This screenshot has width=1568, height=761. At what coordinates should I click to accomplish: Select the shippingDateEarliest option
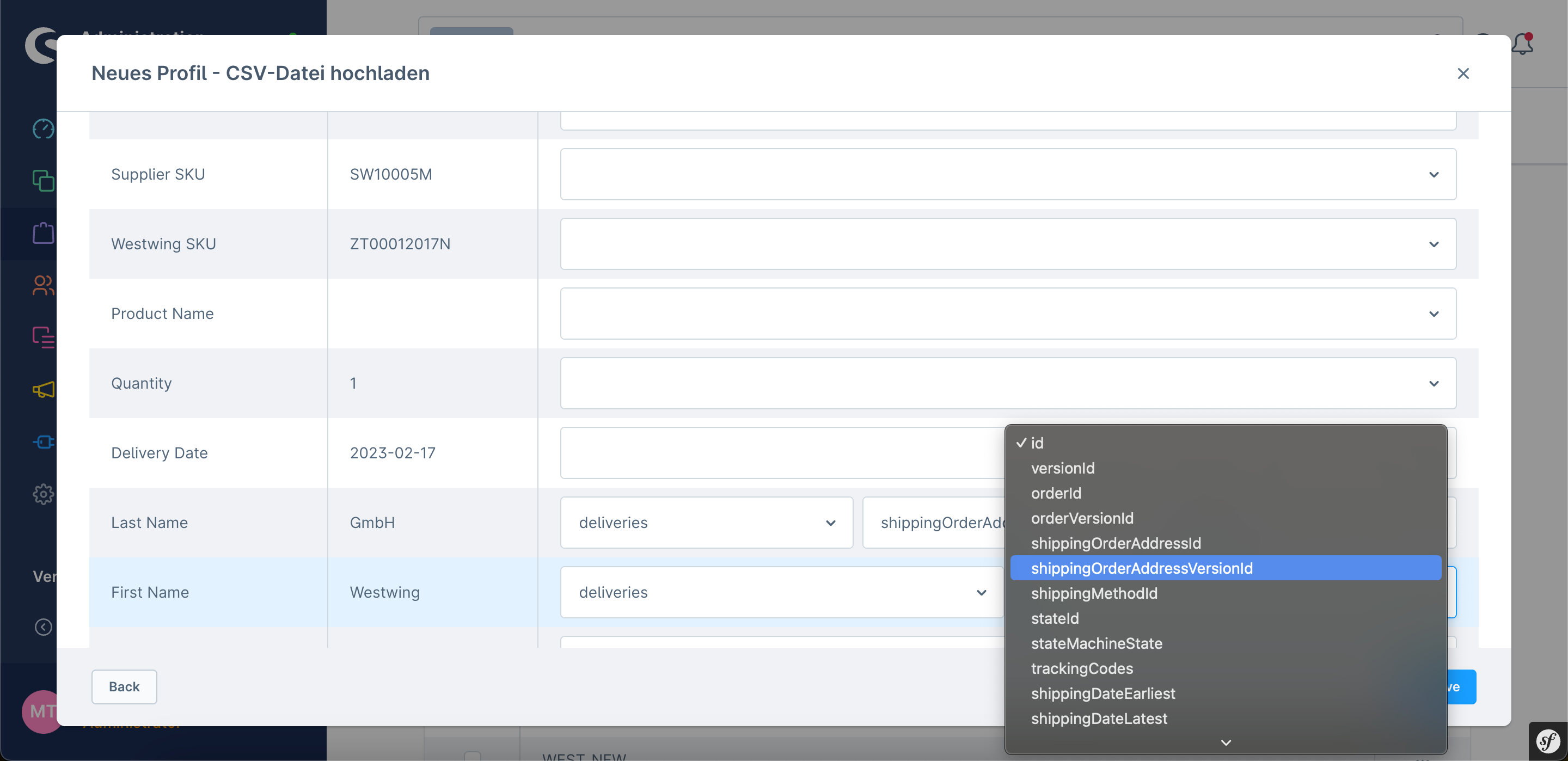[x=1226, y=694]
